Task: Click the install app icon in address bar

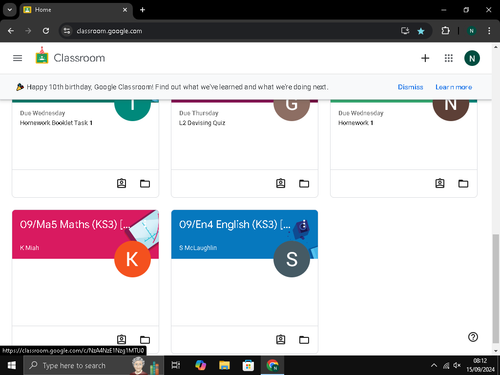Action: click(x=405, y=31)
